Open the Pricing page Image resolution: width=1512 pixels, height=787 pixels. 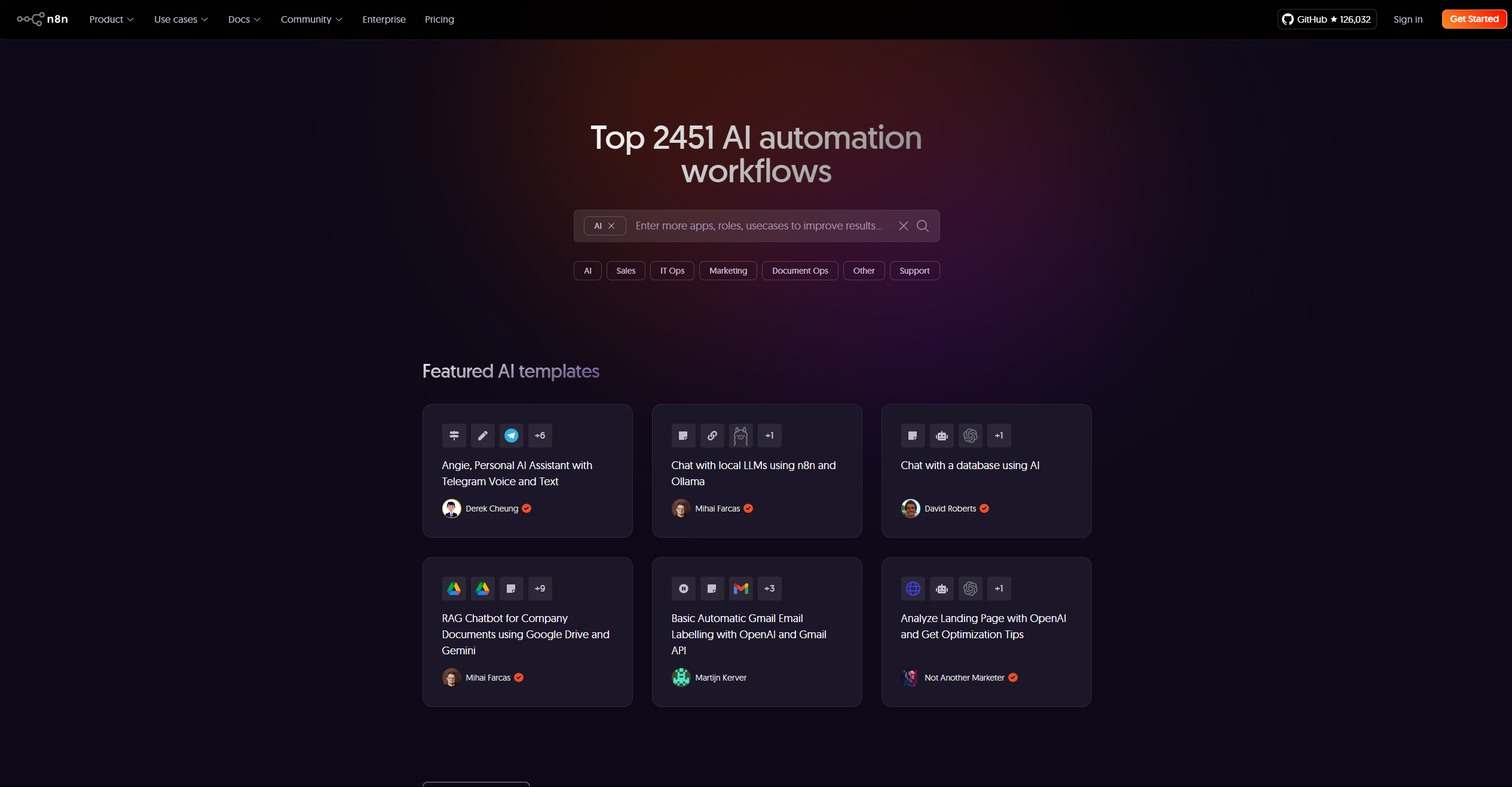click(439, 19)
